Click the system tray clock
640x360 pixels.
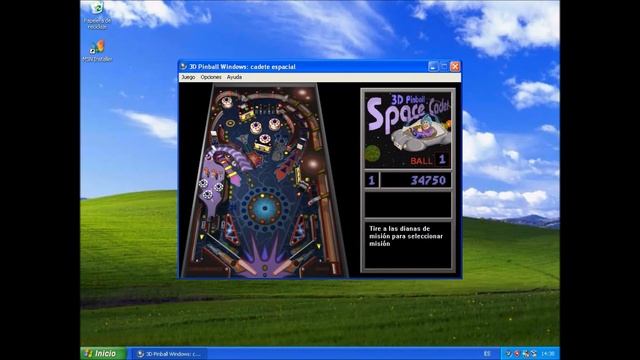(548, 354)
